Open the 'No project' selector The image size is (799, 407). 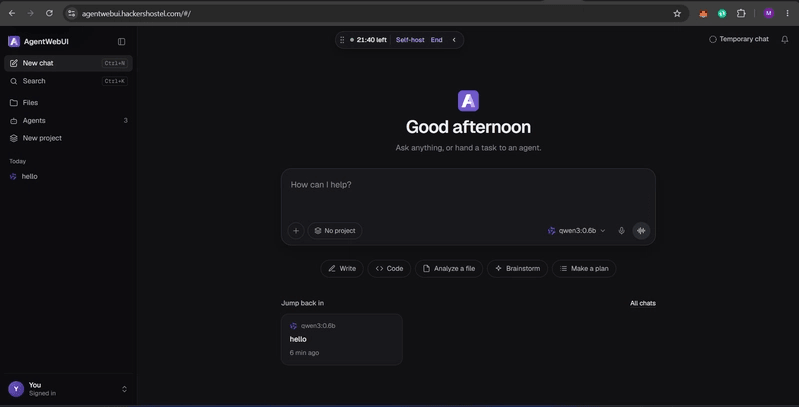[x=335, y=231]
